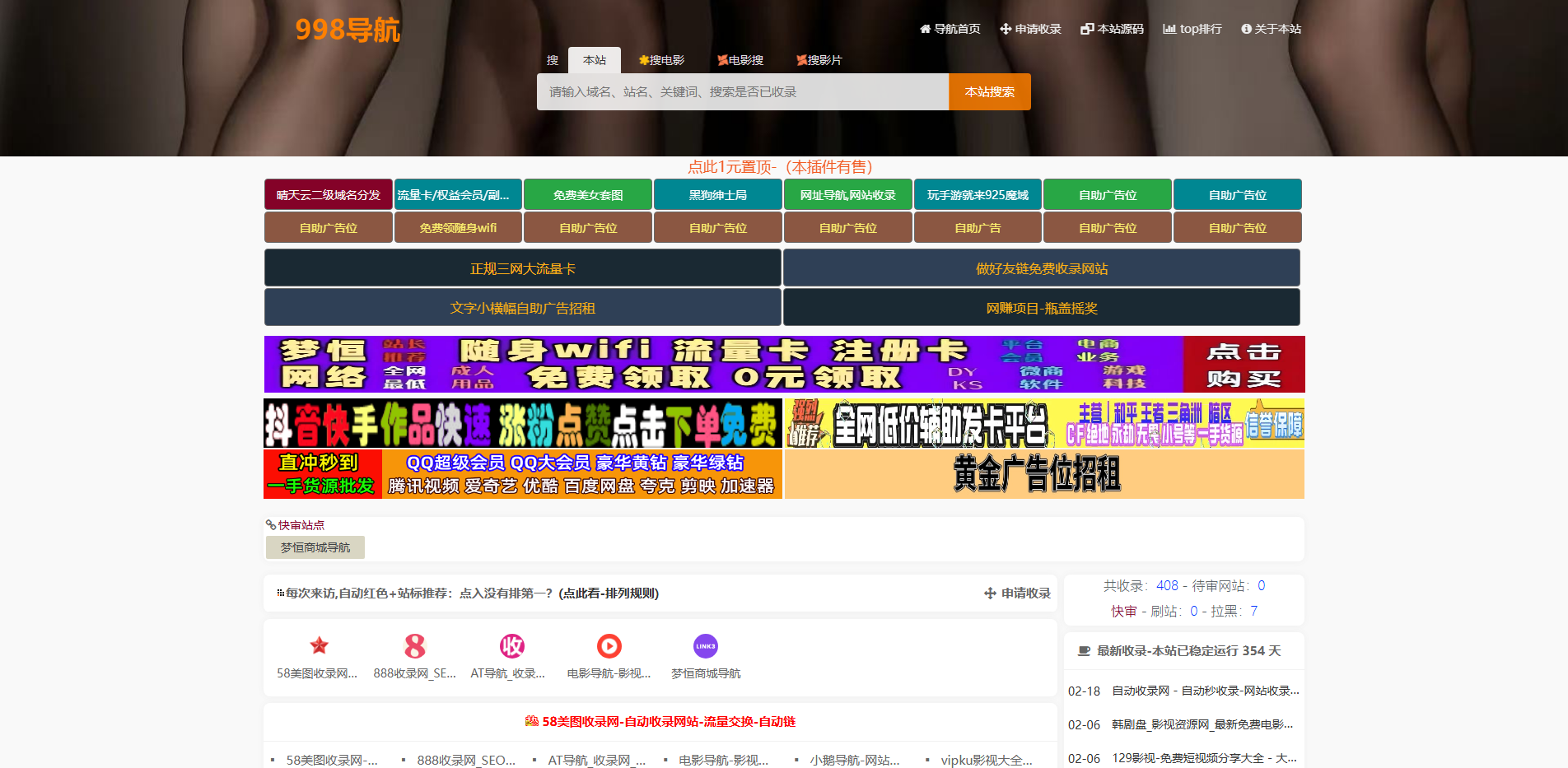Click the pink 收 icon for AT导航

point(511,645)
